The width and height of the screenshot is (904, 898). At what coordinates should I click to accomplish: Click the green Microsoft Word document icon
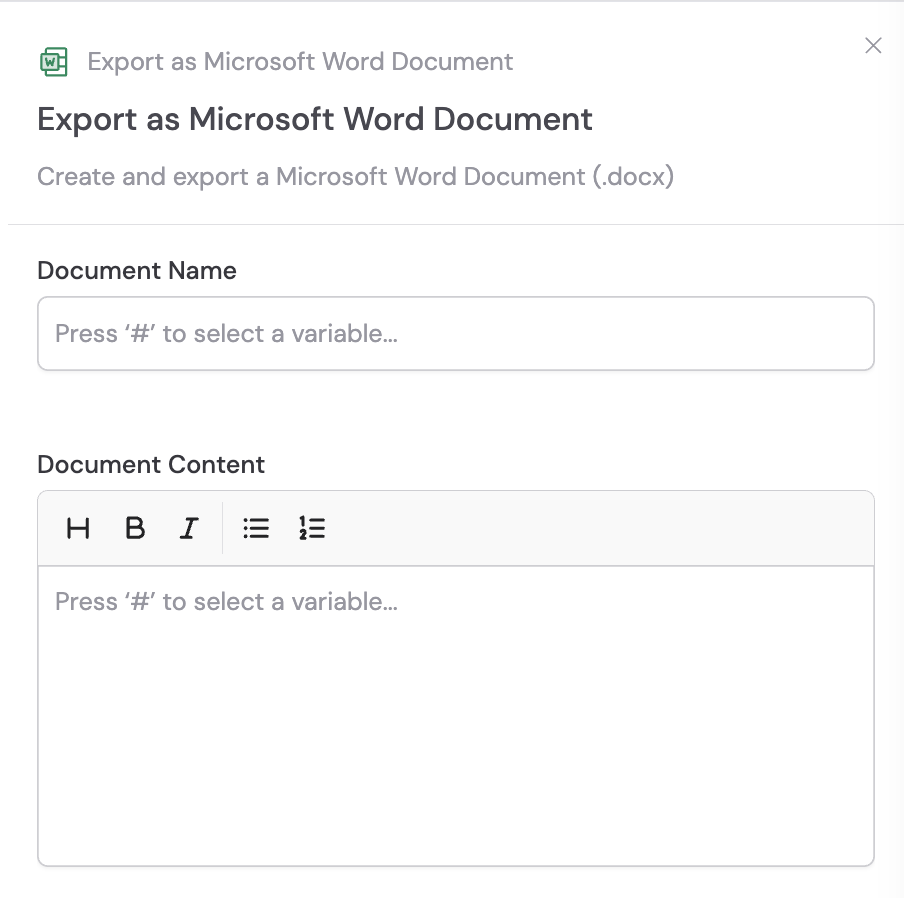point(53,61)
